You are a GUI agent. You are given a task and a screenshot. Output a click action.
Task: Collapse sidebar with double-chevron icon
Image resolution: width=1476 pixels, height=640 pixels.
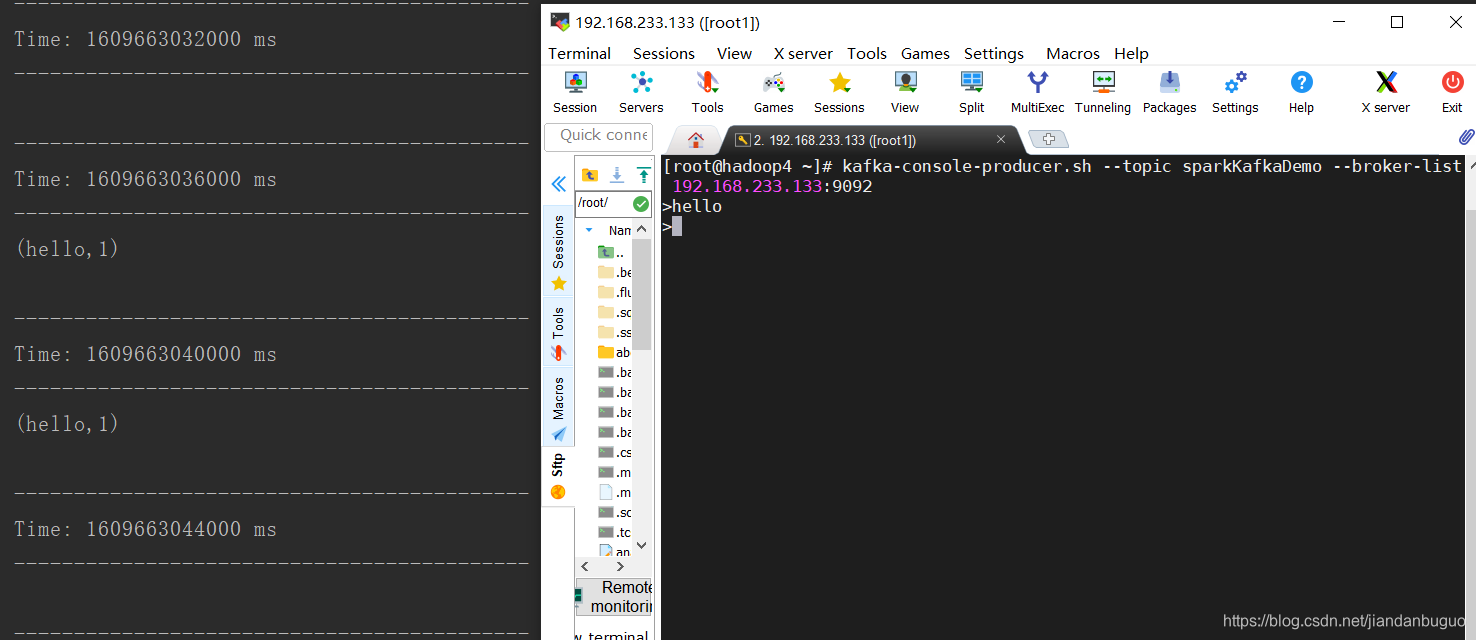pyautogui.click(x=559, y=184)
